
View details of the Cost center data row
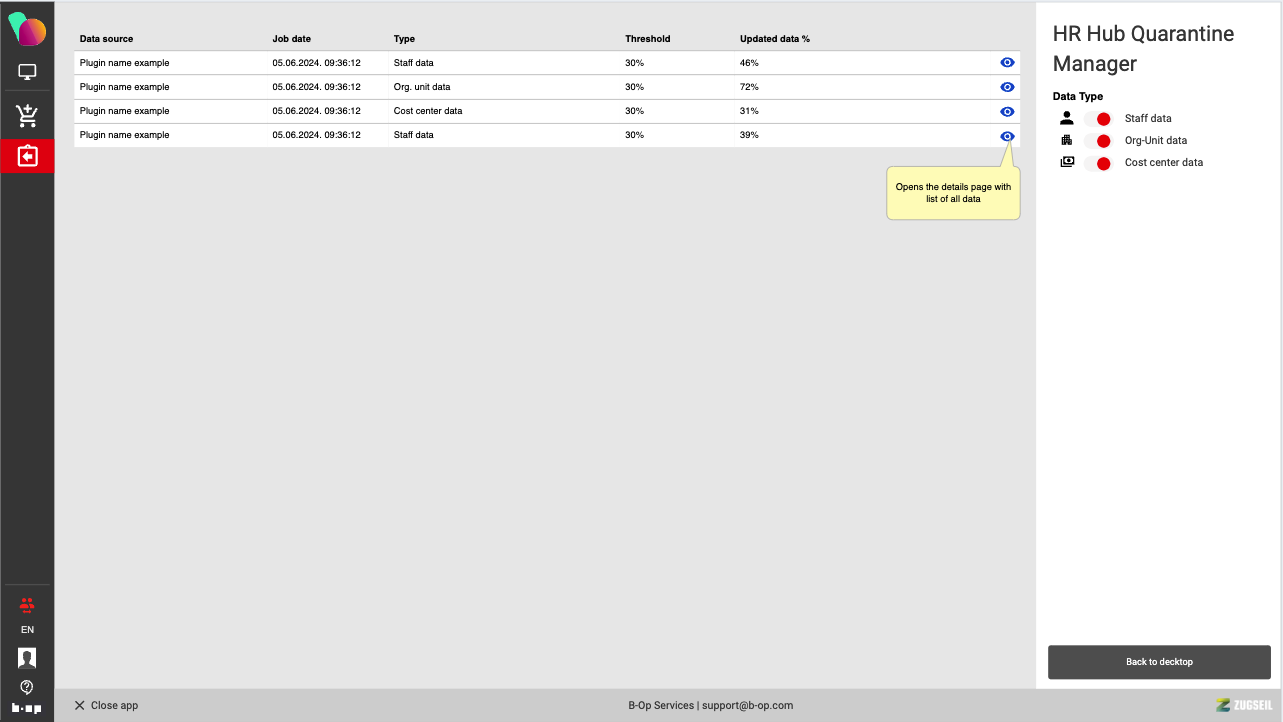1007,112
